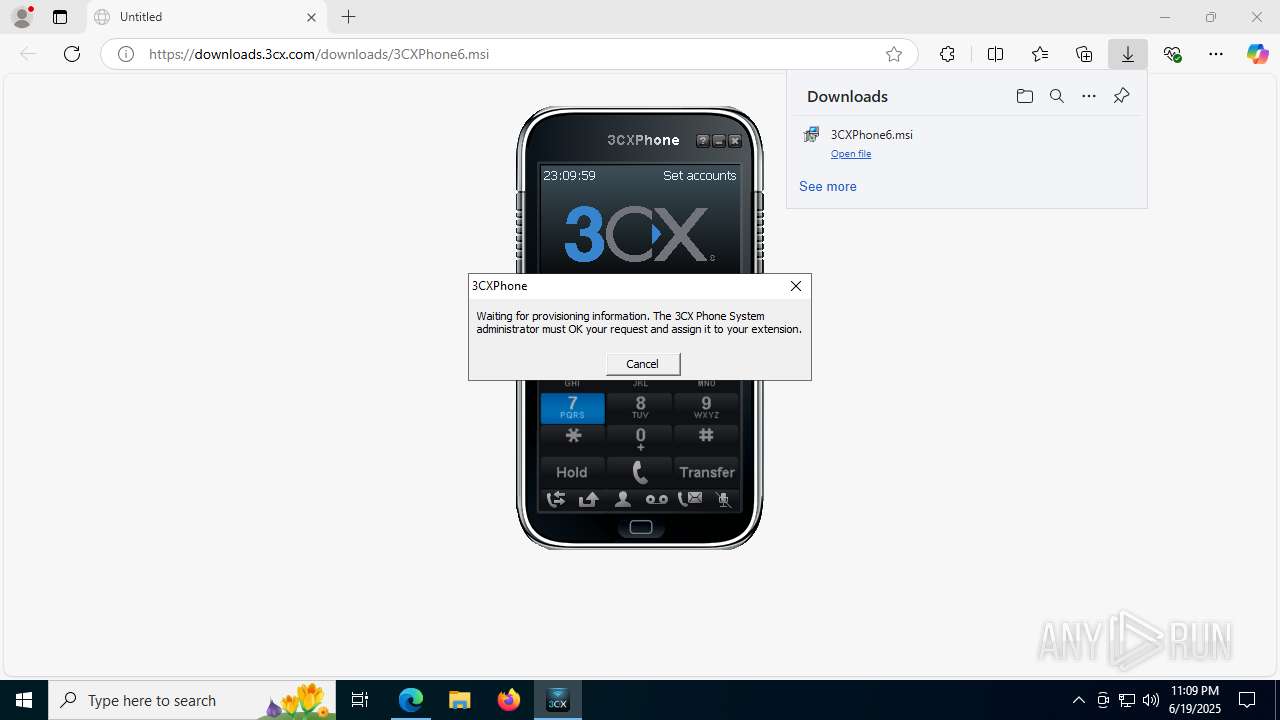Close the 3CXPhone dialog with X
1280x720 pixels.
click(796, 286)
